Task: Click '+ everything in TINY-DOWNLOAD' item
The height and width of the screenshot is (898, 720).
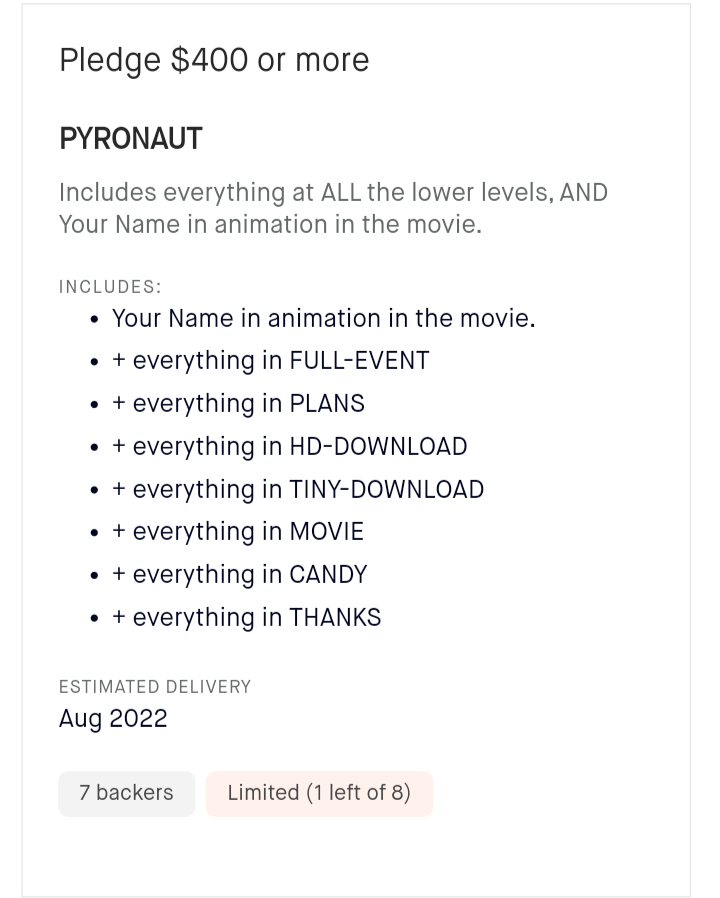Action: (298, 490)
